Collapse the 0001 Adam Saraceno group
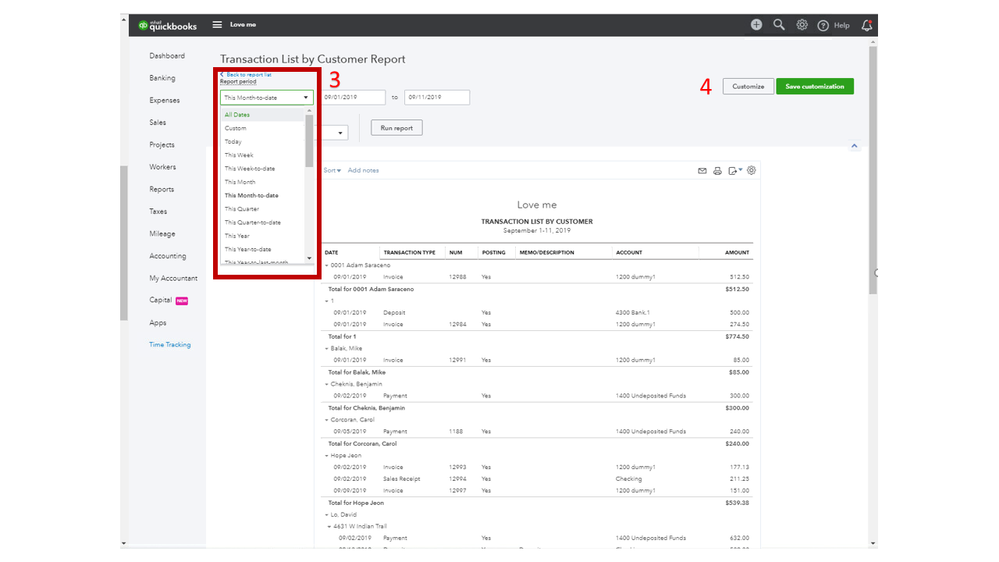999x562 pixels. 327,265
